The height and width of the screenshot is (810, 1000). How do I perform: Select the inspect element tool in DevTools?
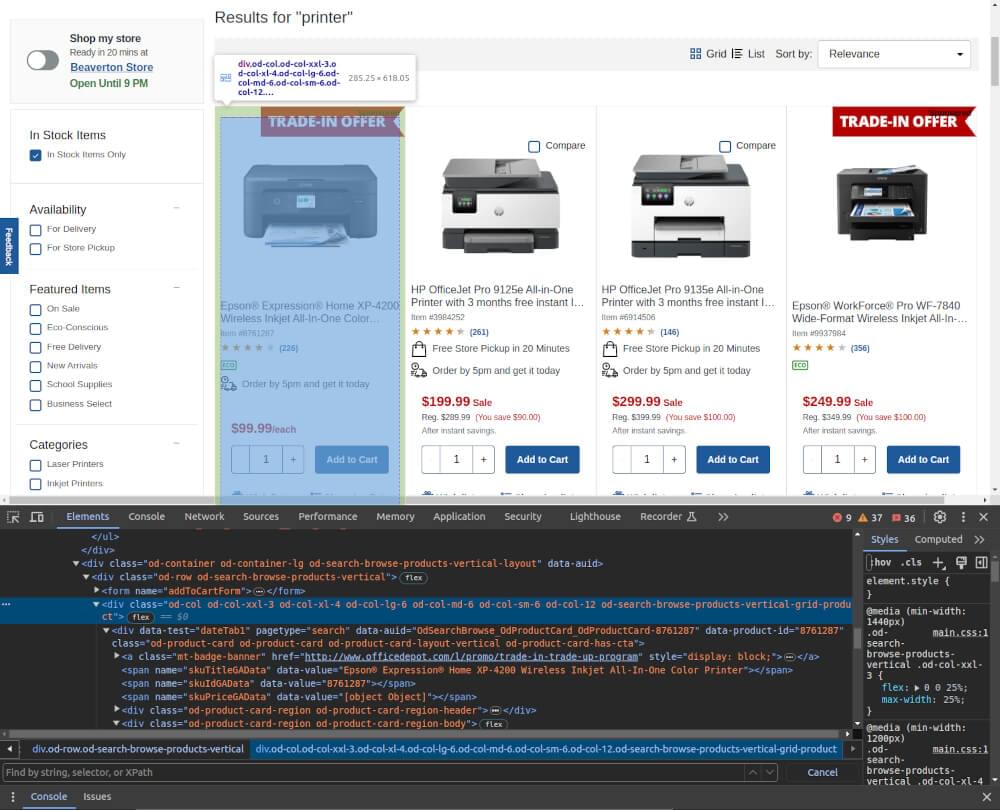[x=14, y=516]
